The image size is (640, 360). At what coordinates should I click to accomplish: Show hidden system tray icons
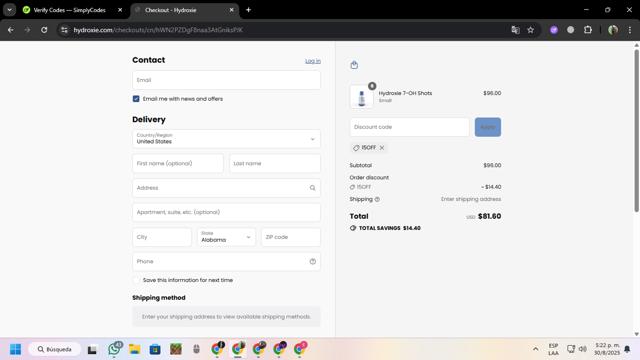coord(536,349)
